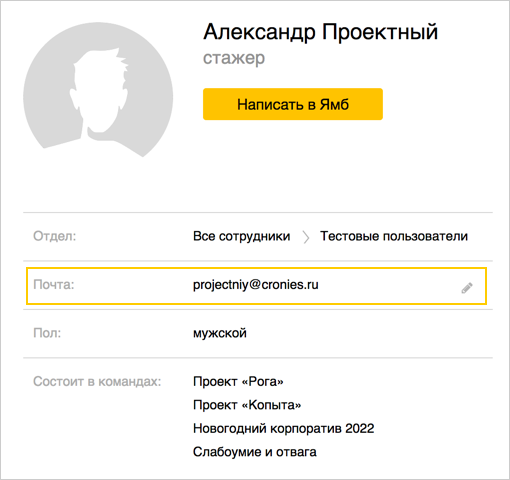This screenshot has height=480, width=510.
Task: Click the pencil edit icon in the Почта row
Action: pyautogui.click(x=467, y=288)
